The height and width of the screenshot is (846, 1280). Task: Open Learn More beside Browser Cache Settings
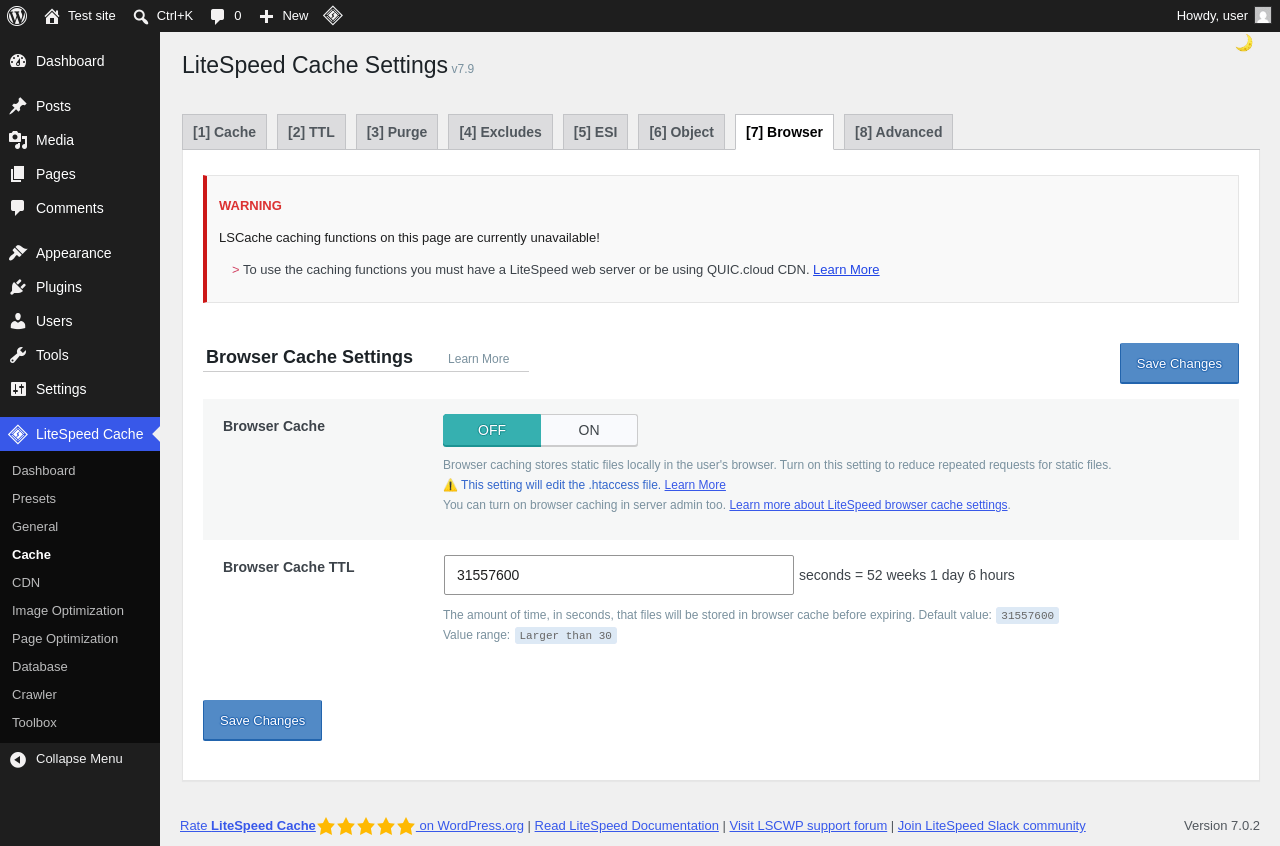[x=478, y=359]
